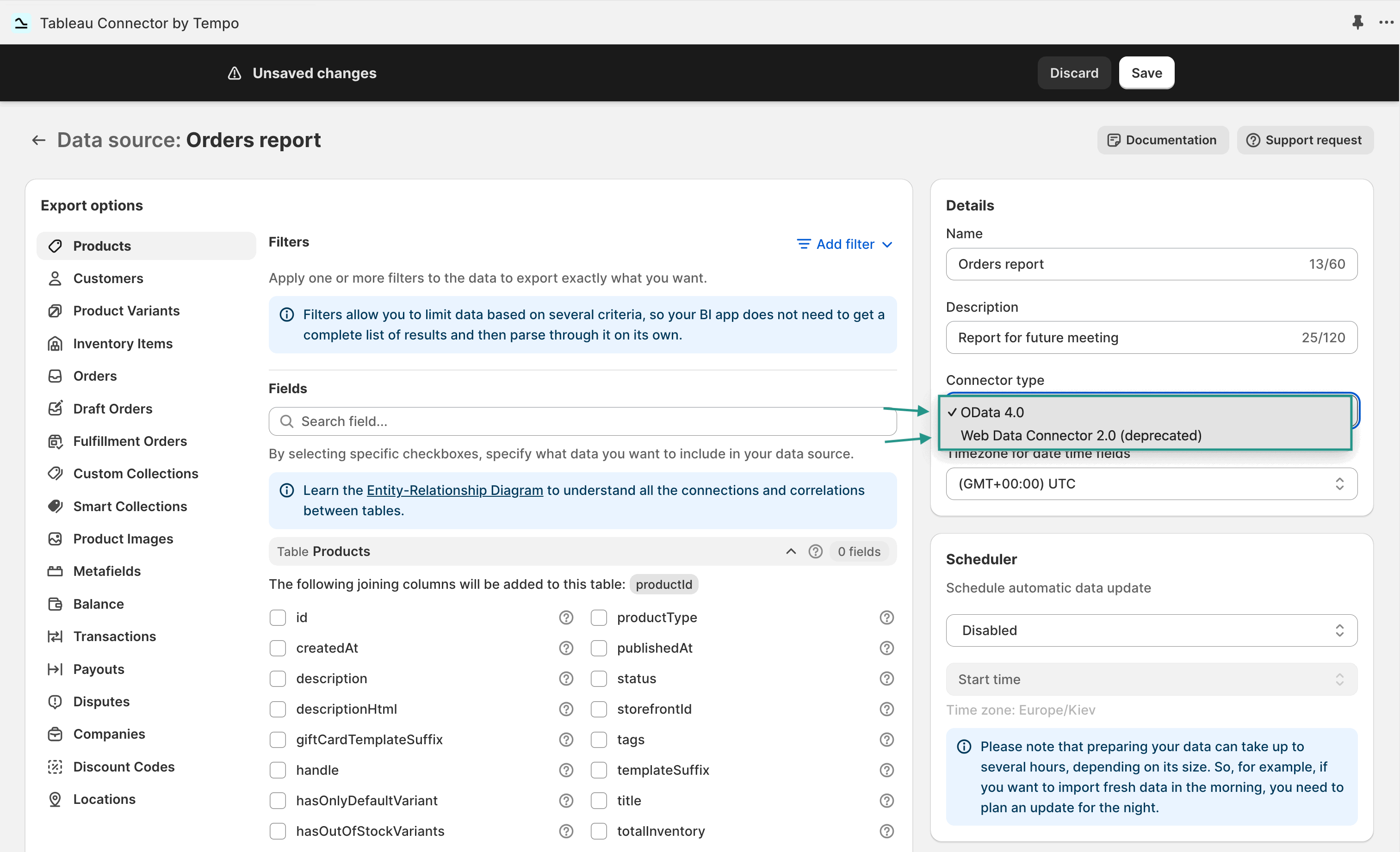Click the help icon beside Table Products
Screen dimensions: 1400x852
coord(815,551)
